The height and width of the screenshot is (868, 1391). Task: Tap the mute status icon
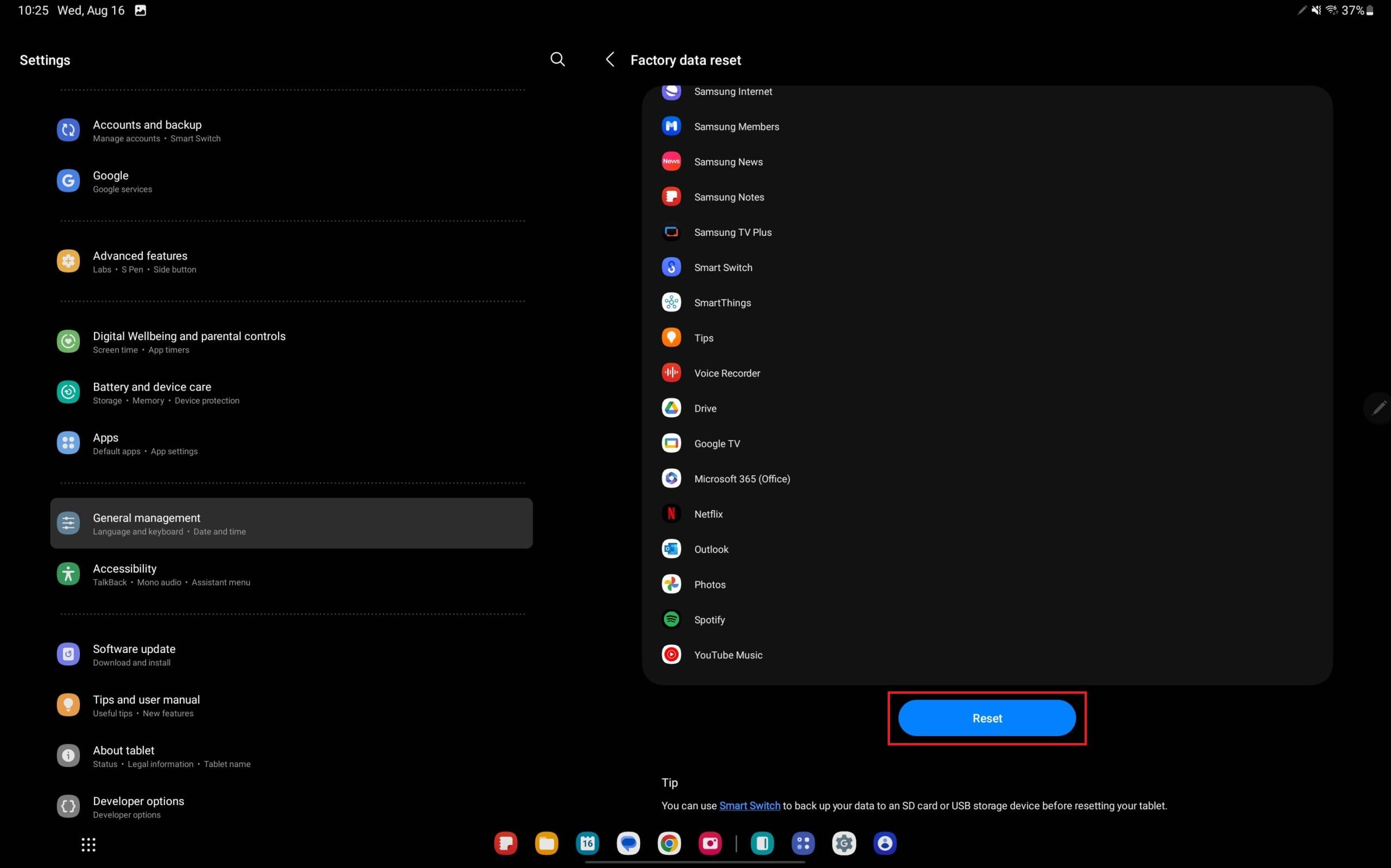pyautogui.click(x=1316, y=10)
